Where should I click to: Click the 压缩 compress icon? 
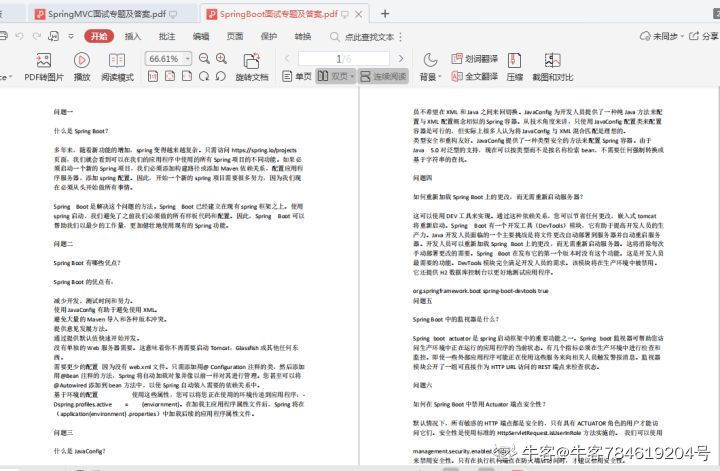514,60
